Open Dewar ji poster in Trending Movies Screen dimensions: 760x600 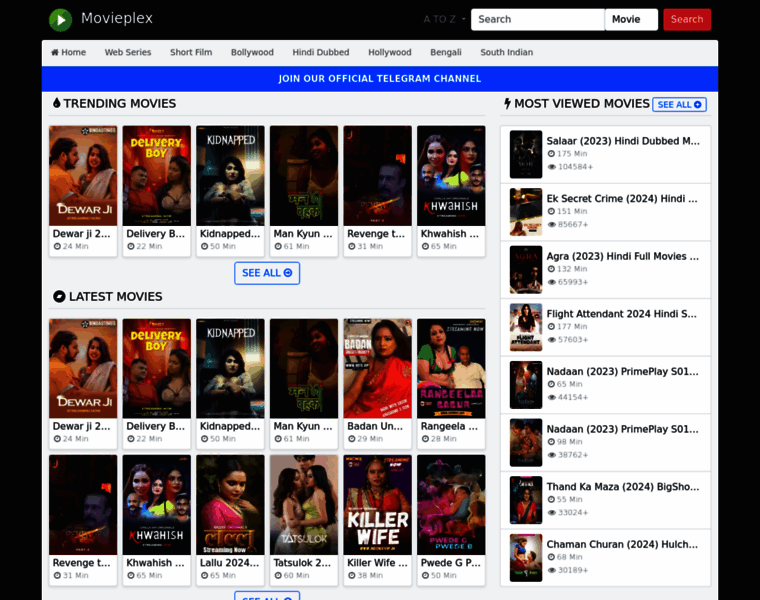click(83, 175)
